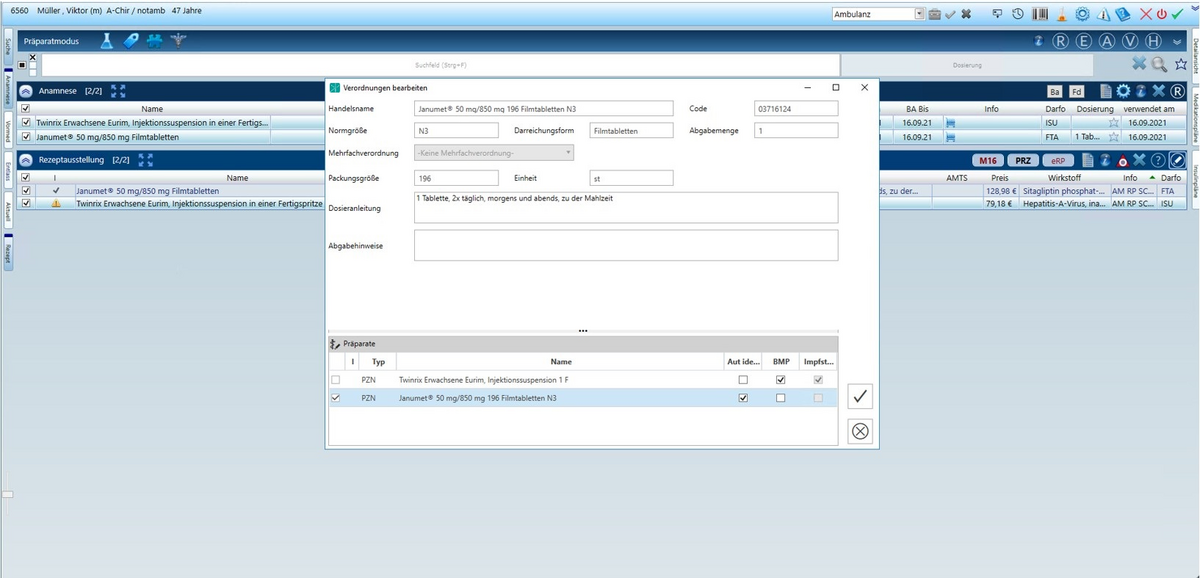Click the Abgabehinweise text area
Image resolution: width=1200 pixels, height=578 pixels.
[626, 245]
